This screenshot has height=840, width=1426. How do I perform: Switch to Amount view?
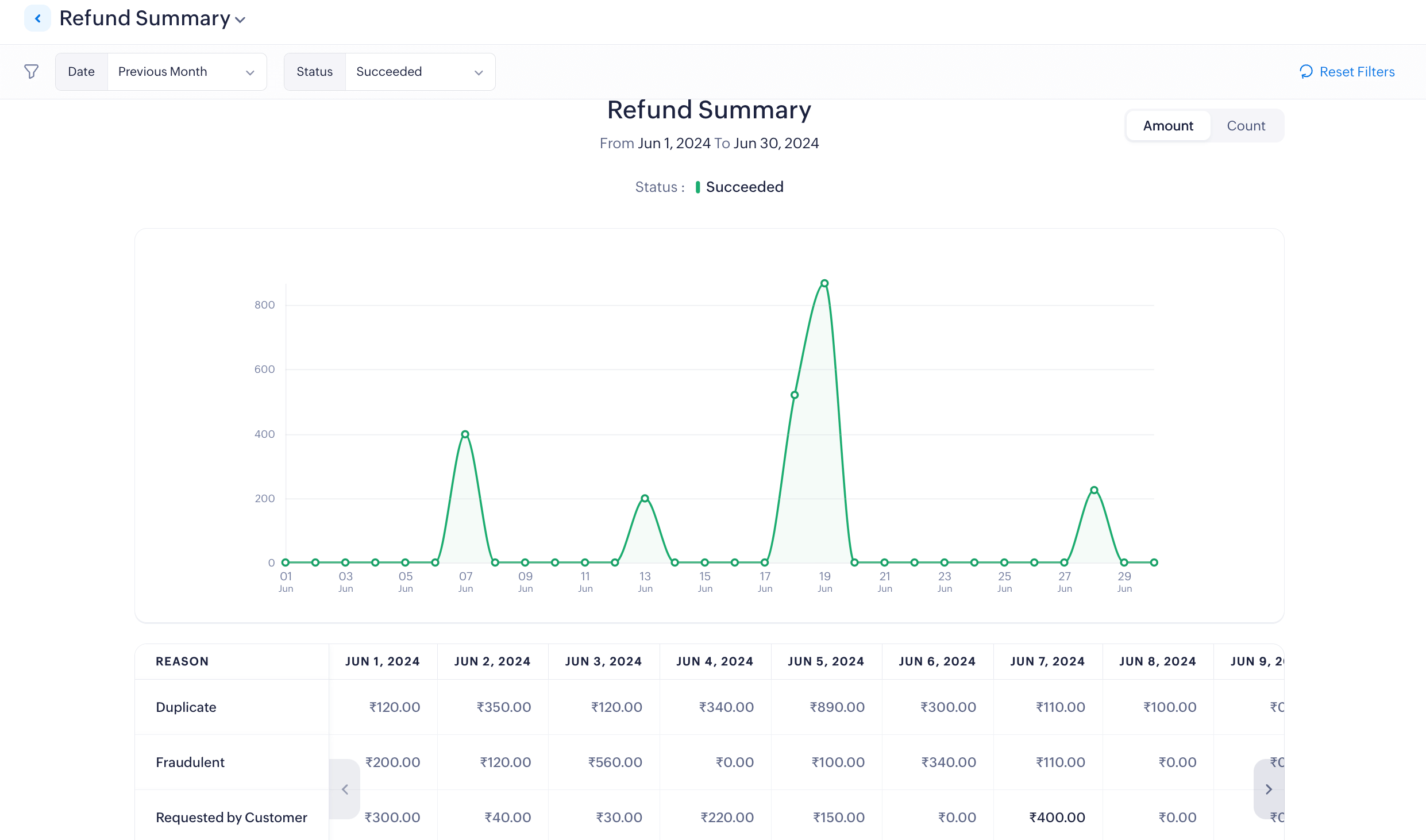click(x=1167, y=126)
